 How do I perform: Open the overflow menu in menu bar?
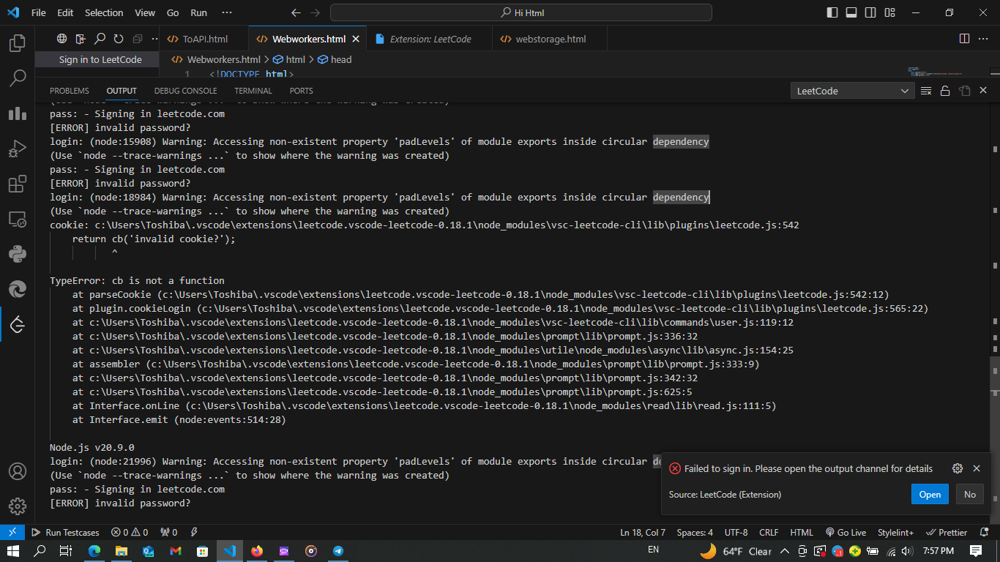pos(227,13)
